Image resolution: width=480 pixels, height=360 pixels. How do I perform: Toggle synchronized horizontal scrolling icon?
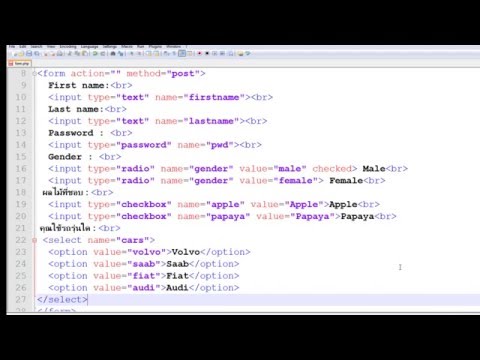(x=156, y=53)
